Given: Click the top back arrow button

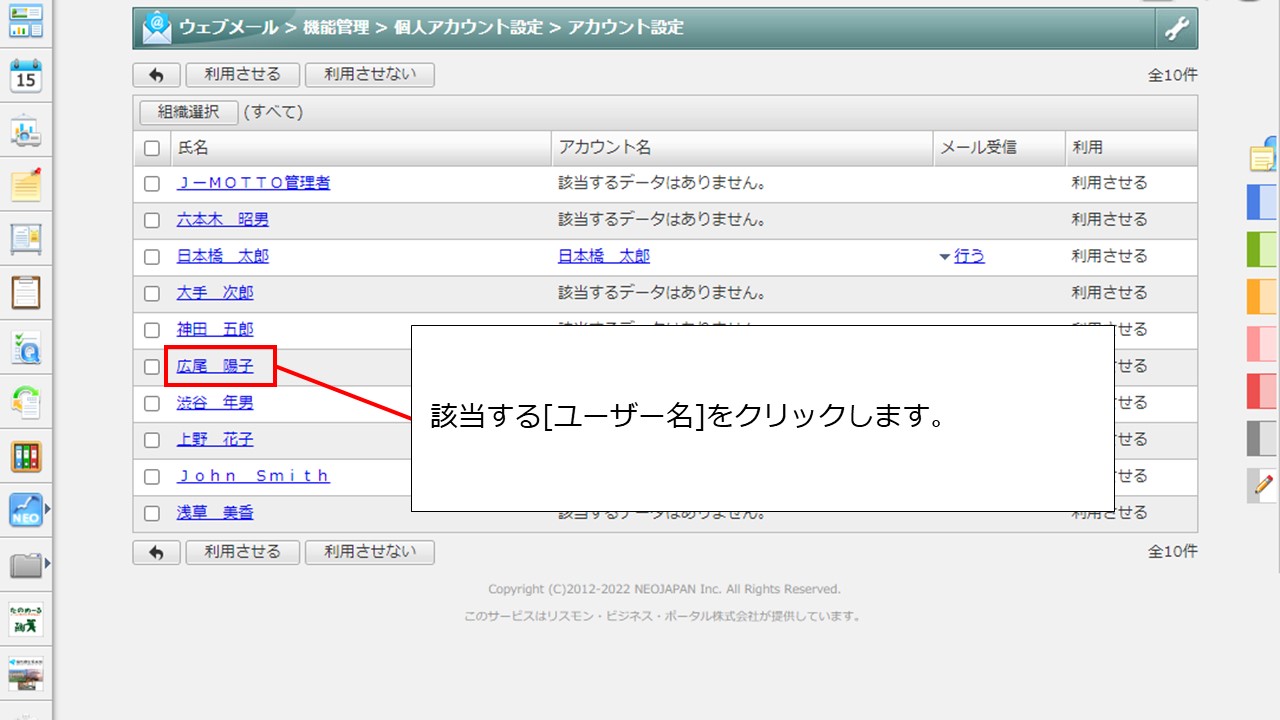Looking at the screenshot, I should [156, 75].
